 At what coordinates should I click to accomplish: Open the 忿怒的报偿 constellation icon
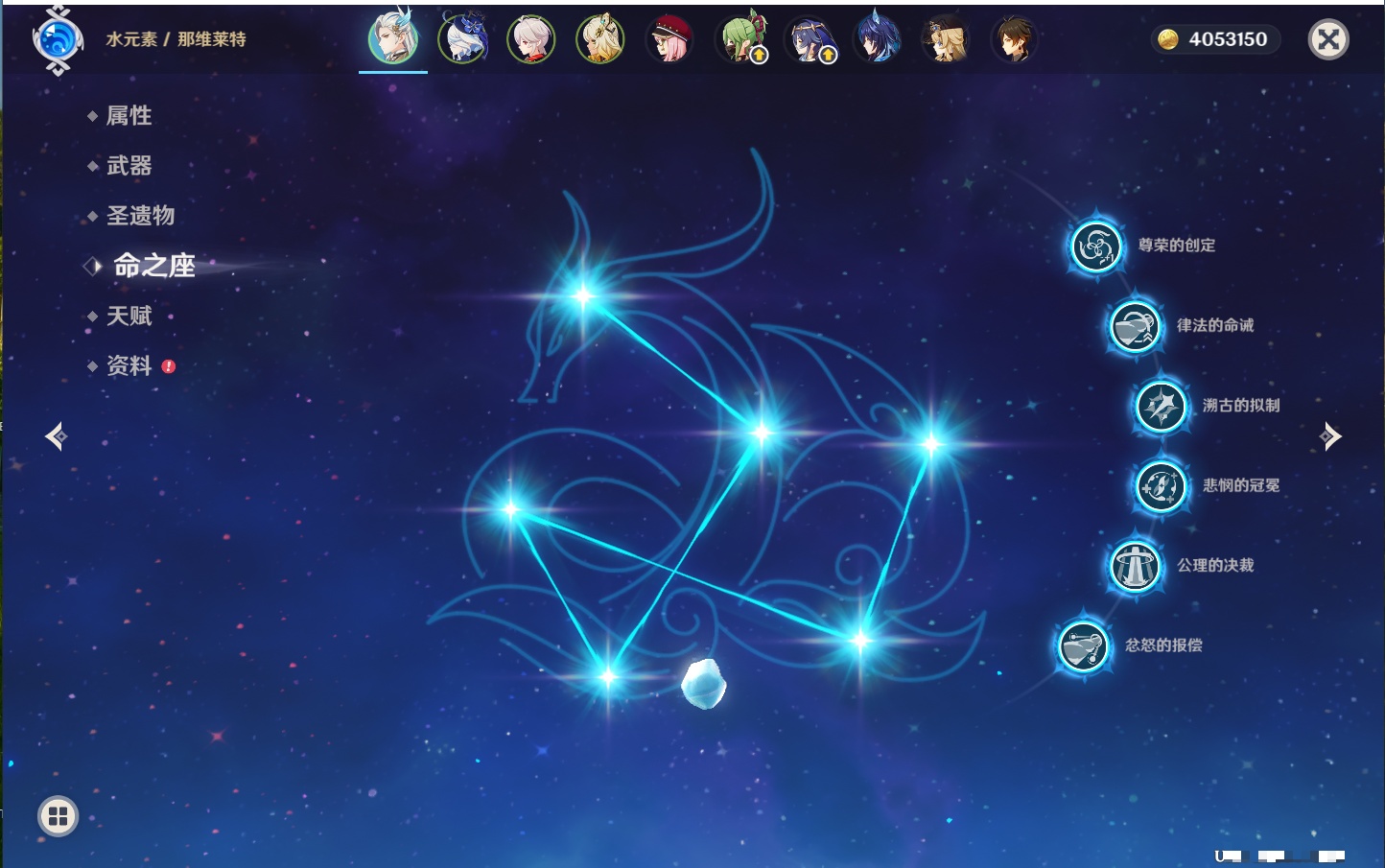[x=1083, y=645]
